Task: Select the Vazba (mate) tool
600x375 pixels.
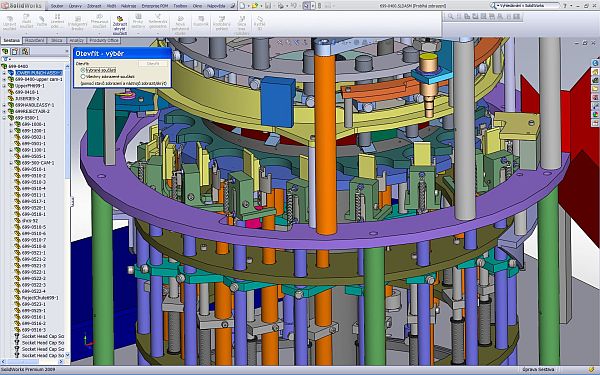Action: pyautogui.click(x=42, y=21)
